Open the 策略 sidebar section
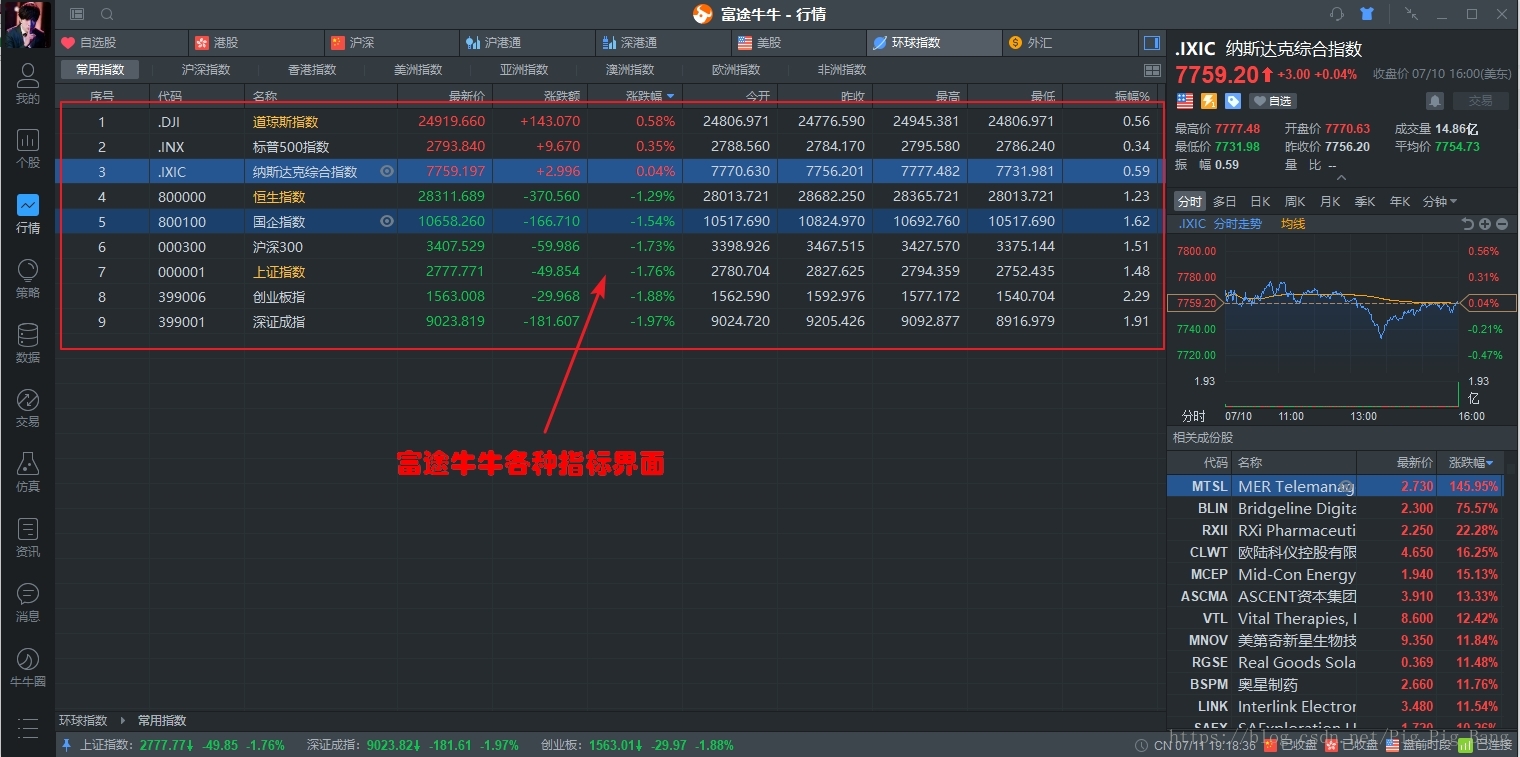Image resolution: width=1520 pixels, height=757 pixels. 27,278
